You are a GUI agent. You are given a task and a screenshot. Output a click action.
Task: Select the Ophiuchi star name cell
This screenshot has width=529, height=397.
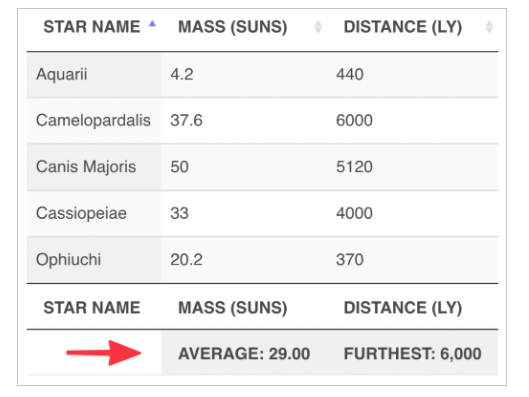pos(94,260)
